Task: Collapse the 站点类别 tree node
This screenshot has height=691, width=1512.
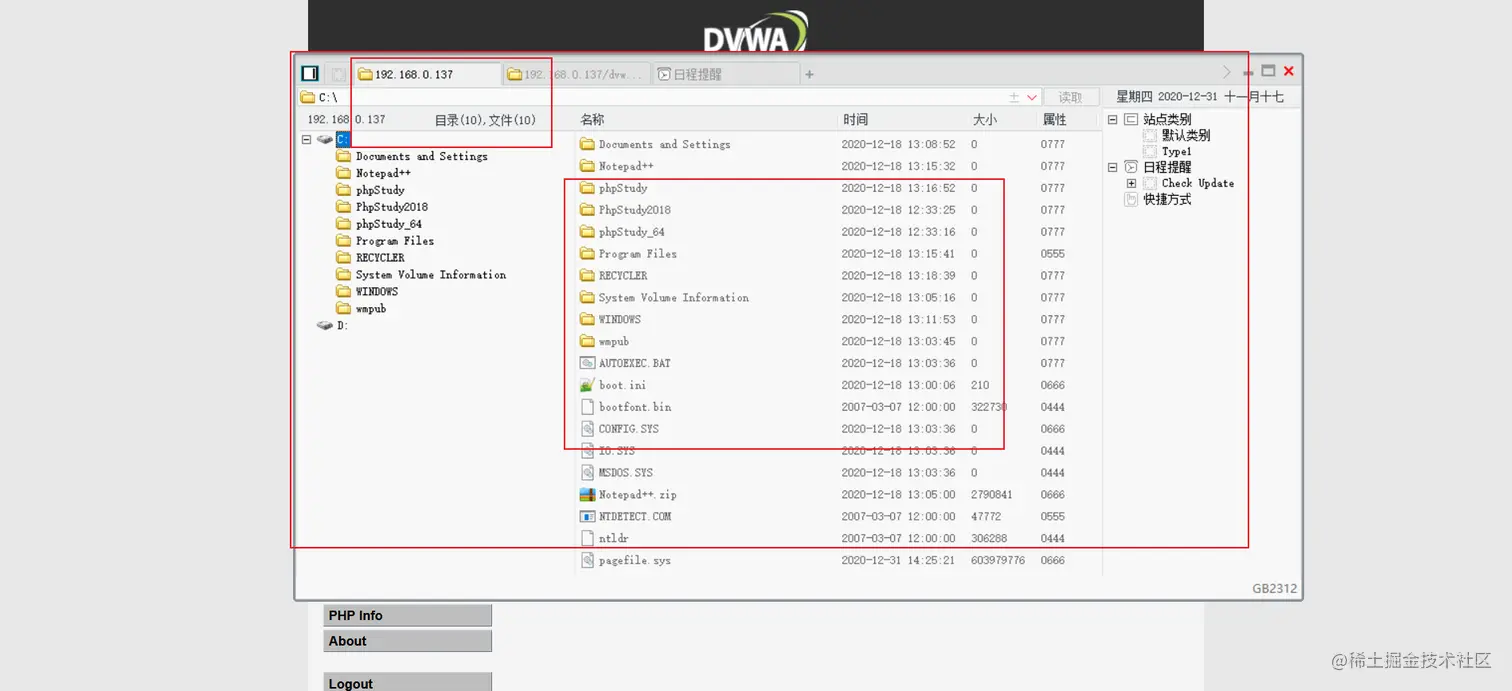Action: pyautogui.click(x=1112, y=119)
